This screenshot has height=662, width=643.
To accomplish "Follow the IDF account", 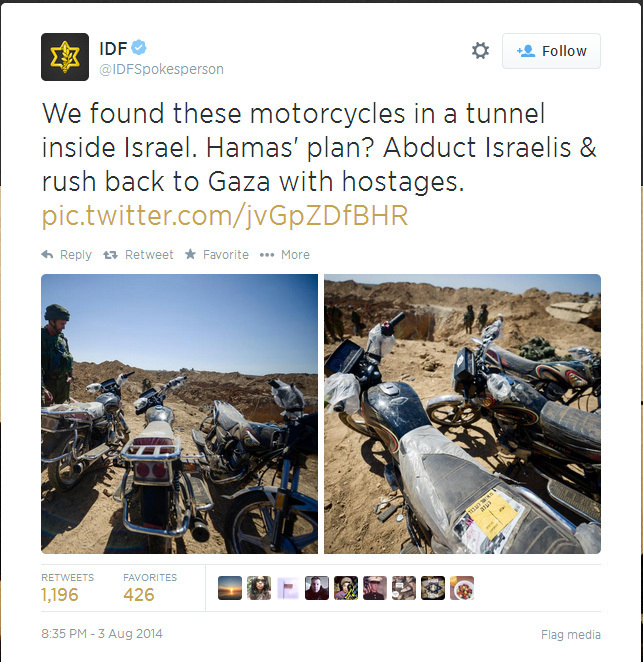I will click(551, 51).
